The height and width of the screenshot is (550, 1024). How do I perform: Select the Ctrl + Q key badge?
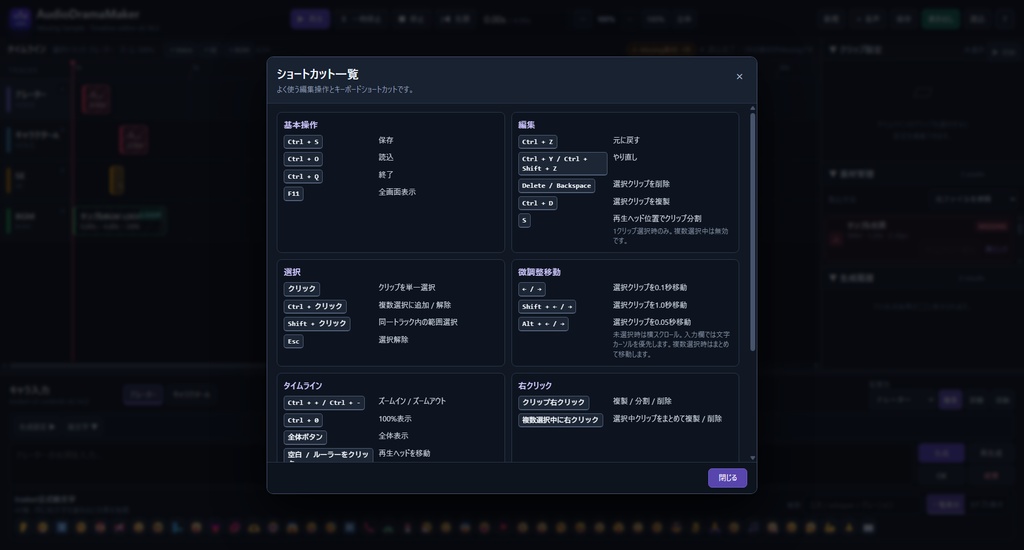coord(303,176)
